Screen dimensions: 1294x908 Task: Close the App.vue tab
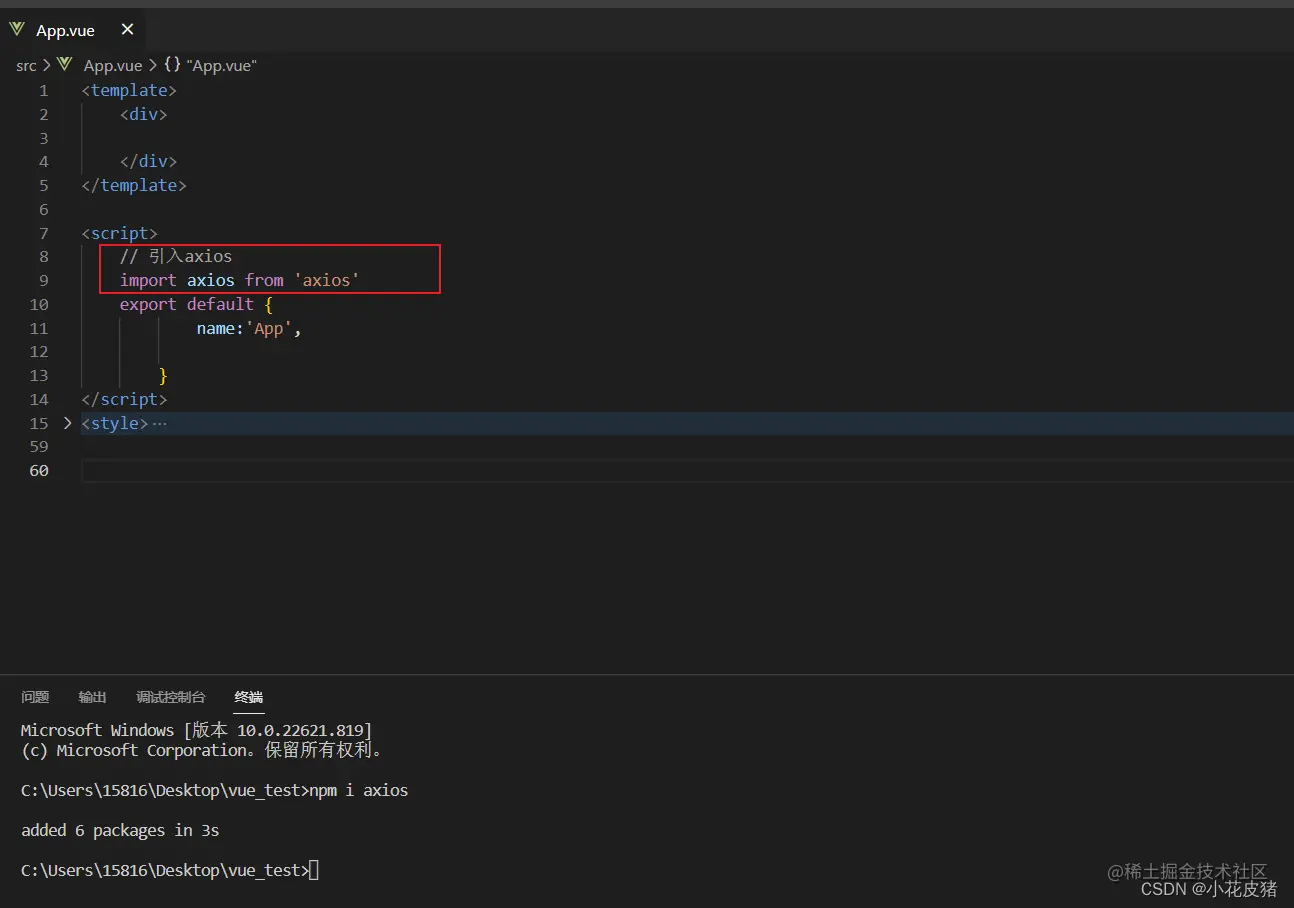127,30
